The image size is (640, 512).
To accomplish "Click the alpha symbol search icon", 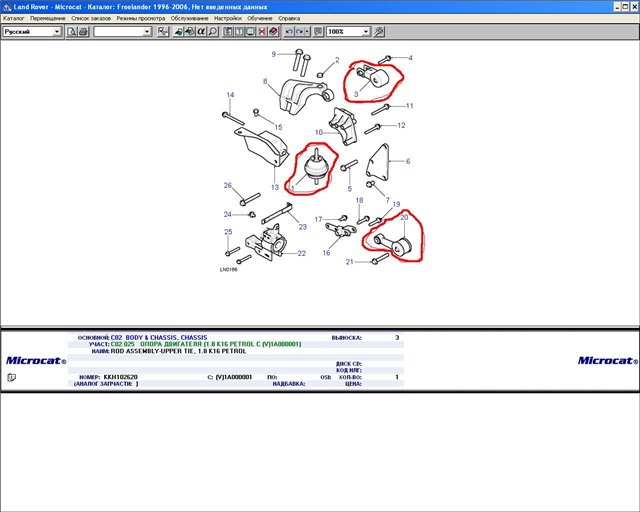I will pyautogui.click(x=201, y=31).
